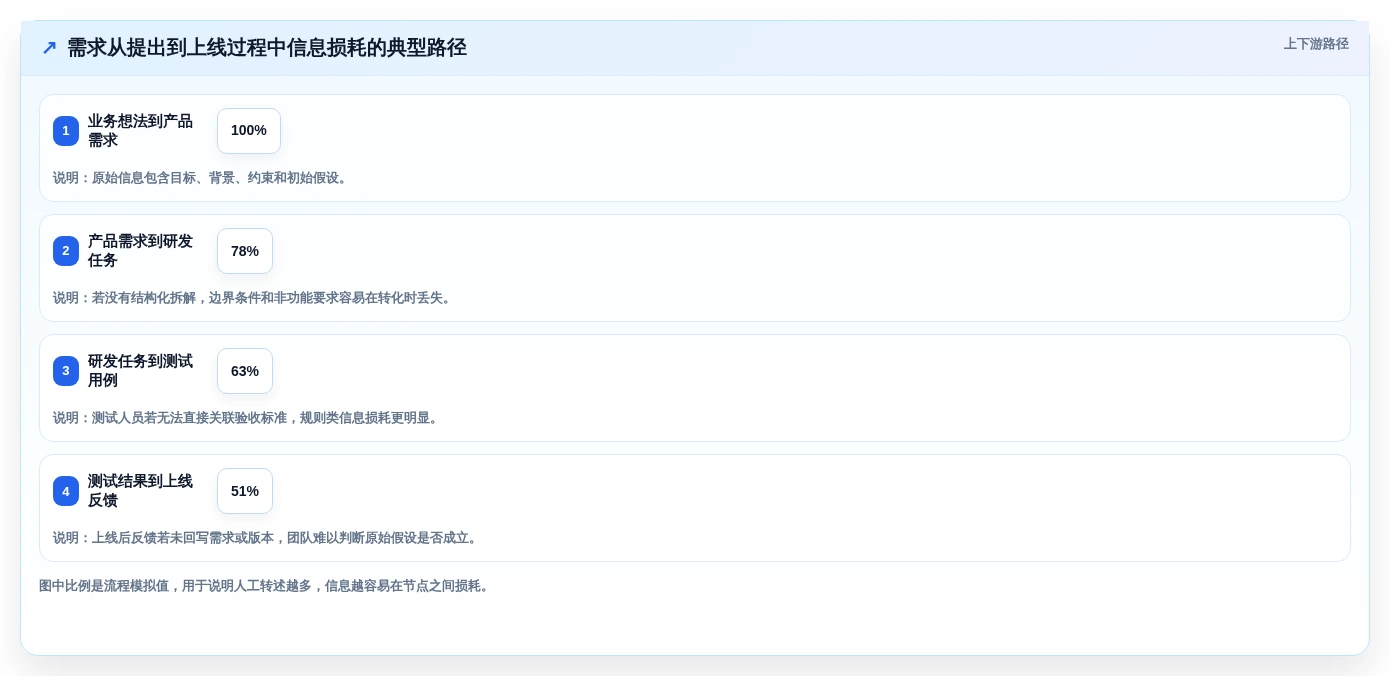1390x676 pixels.
Task: Click the arrow icon beside the title
Action: pyautogui.click(x=49, y=48)
